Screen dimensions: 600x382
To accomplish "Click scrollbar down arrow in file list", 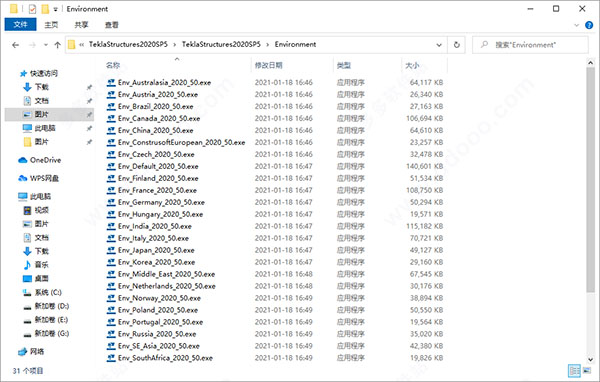I will (x=590, y=359).
